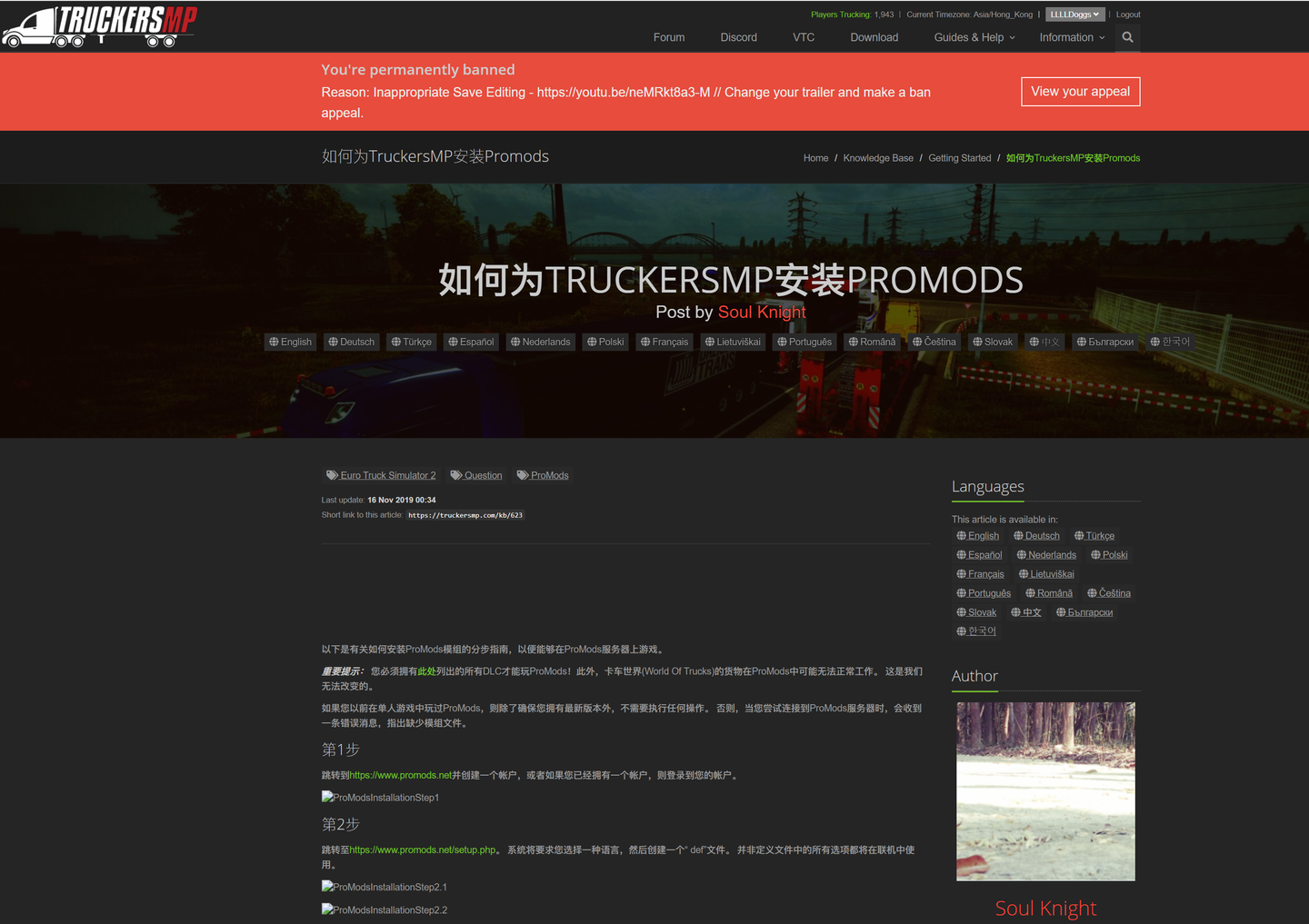Select Čeština in the Languages sidebar
Image resolution: width=1309 pixels, height=924 pixels.
pos(1109,593)
